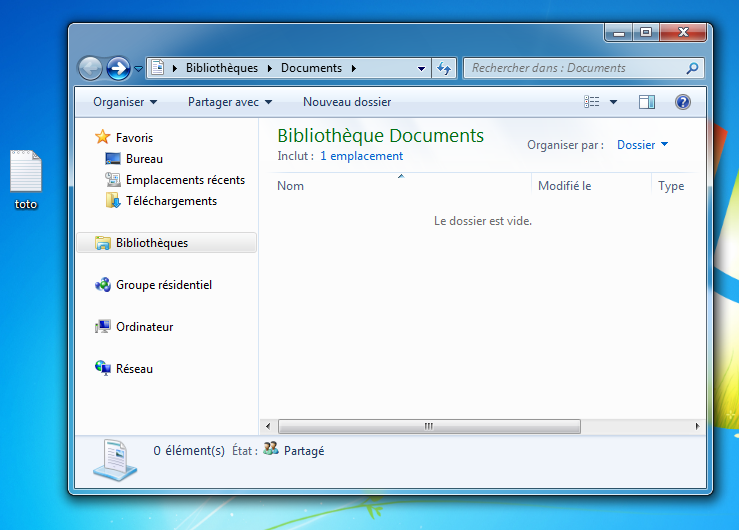Click the Emplacements récents icon
Image resolution: width=739 pixels, height=530 pixels.
tap(113, 179)
